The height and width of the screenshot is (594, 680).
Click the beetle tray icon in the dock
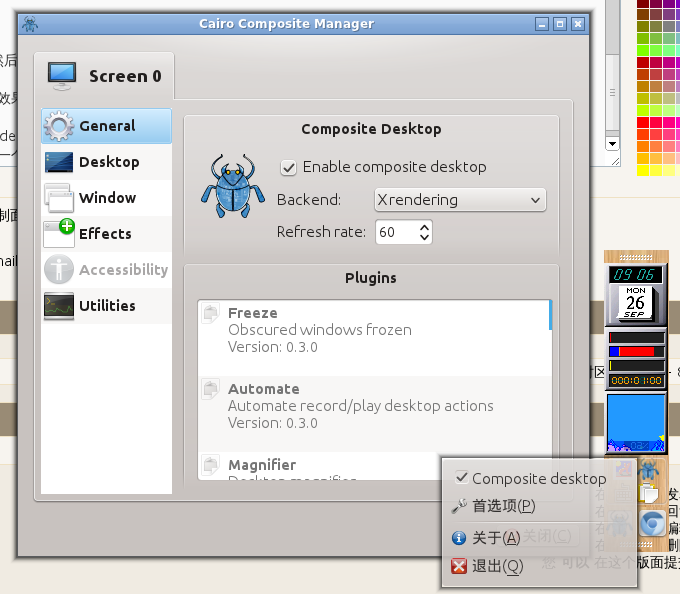[x=648, y=470]
